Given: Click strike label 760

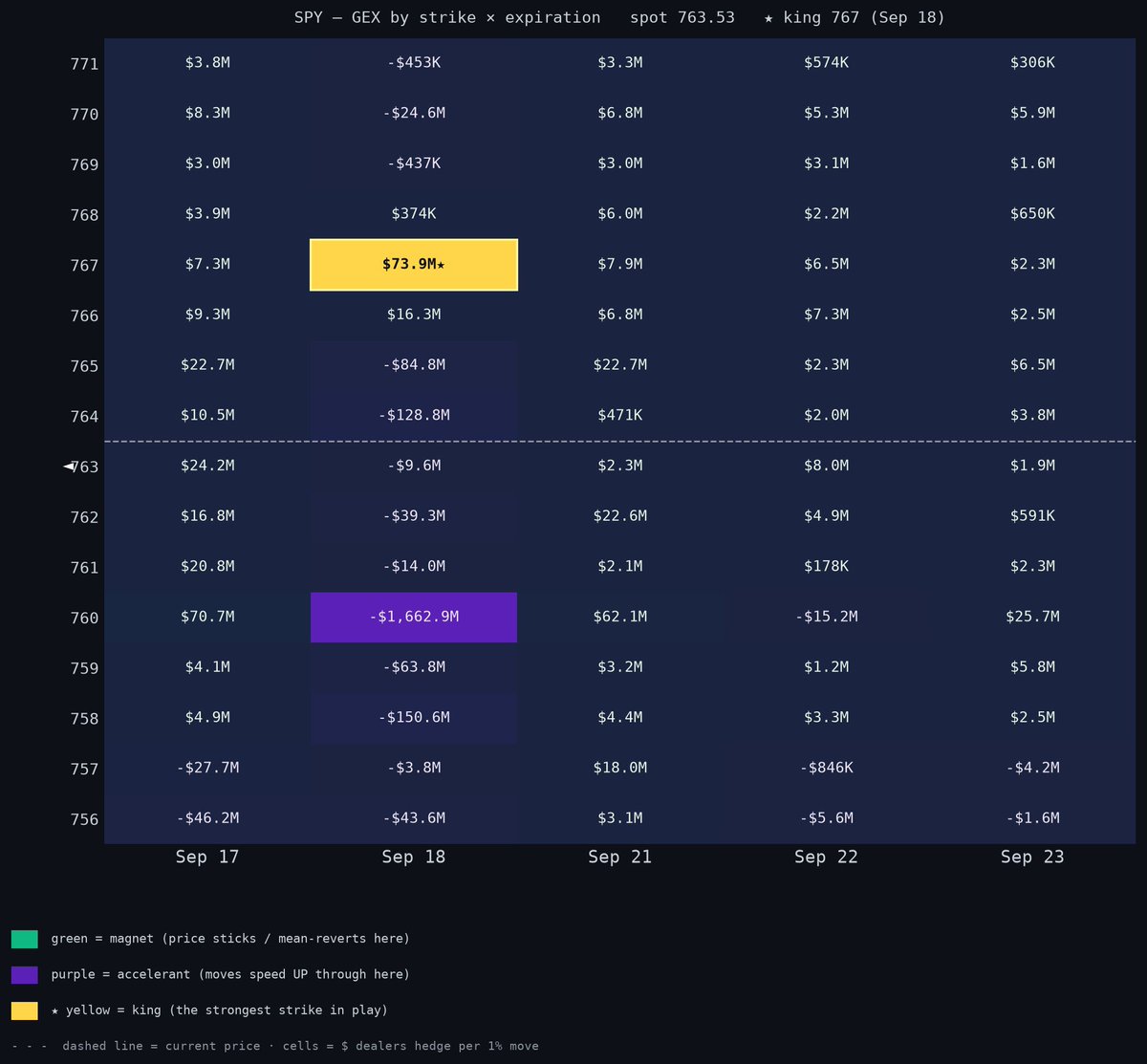Looking at the screenshot, I should pyautogui.click(x=84, y=619).
